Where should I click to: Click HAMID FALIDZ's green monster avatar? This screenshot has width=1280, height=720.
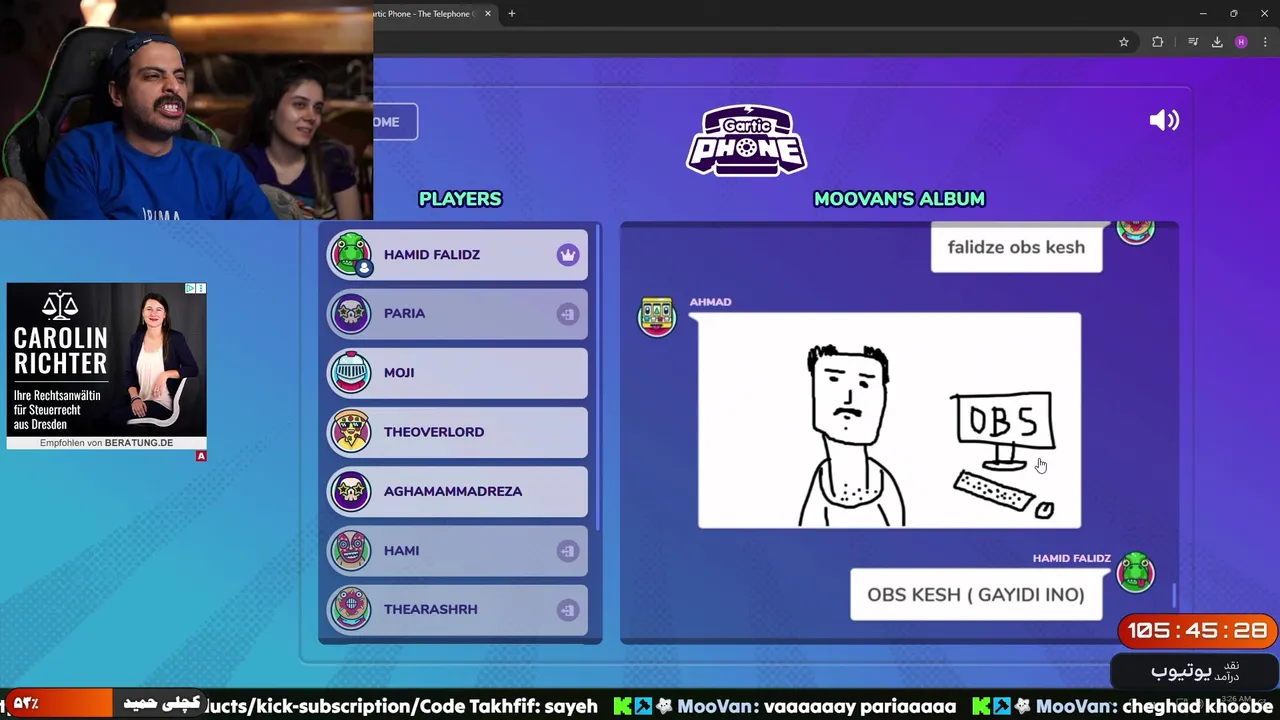click(x=351, y=254)
